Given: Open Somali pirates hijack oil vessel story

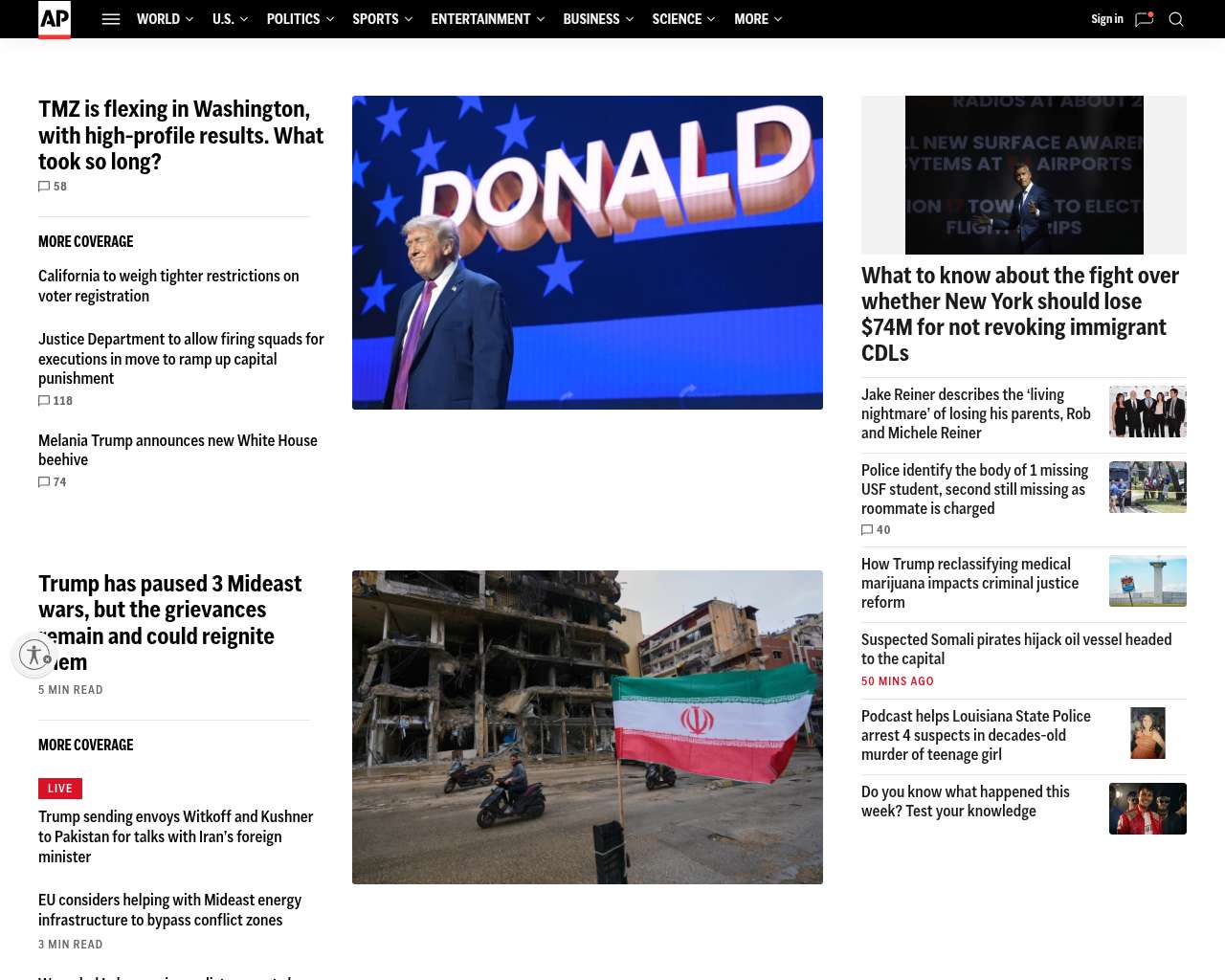Looking at the screenshot, I should coord(1016,649).
